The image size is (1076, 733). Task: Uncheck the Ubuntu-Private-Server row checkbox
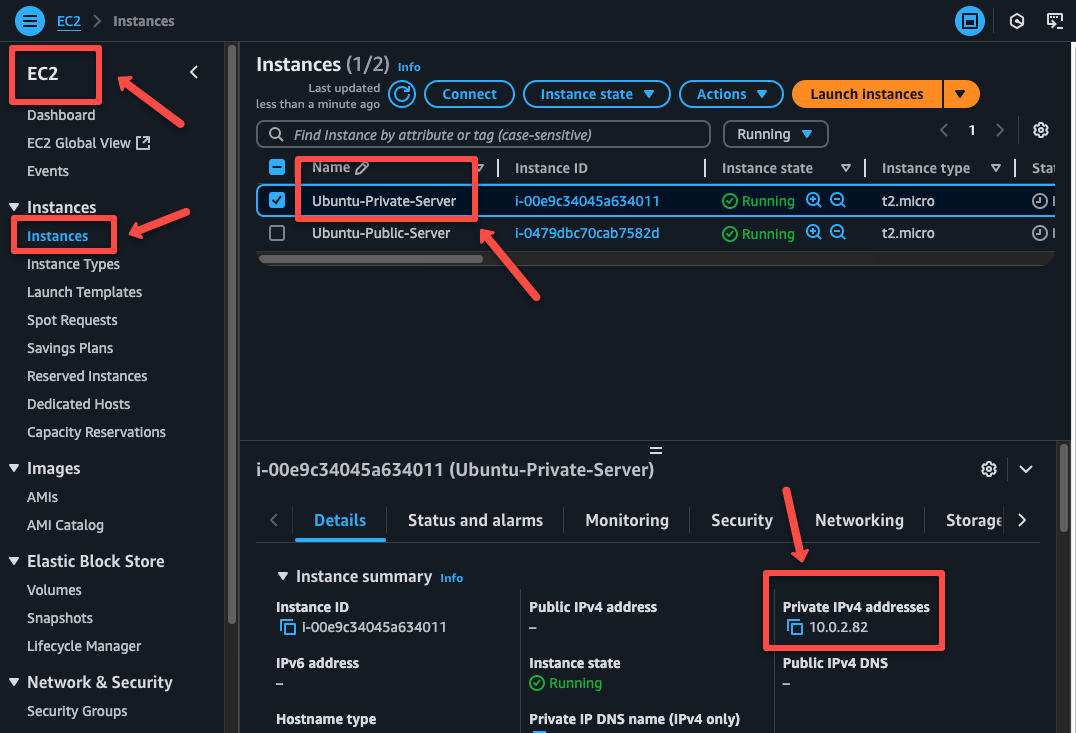click(x=277, y=200)
